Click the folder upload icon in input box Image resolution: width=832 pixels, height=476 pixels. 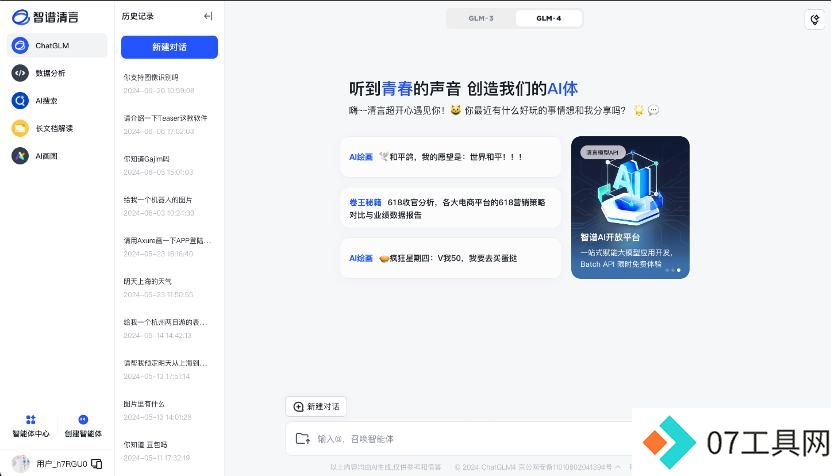pyautogui.click(x=302, y=438)
